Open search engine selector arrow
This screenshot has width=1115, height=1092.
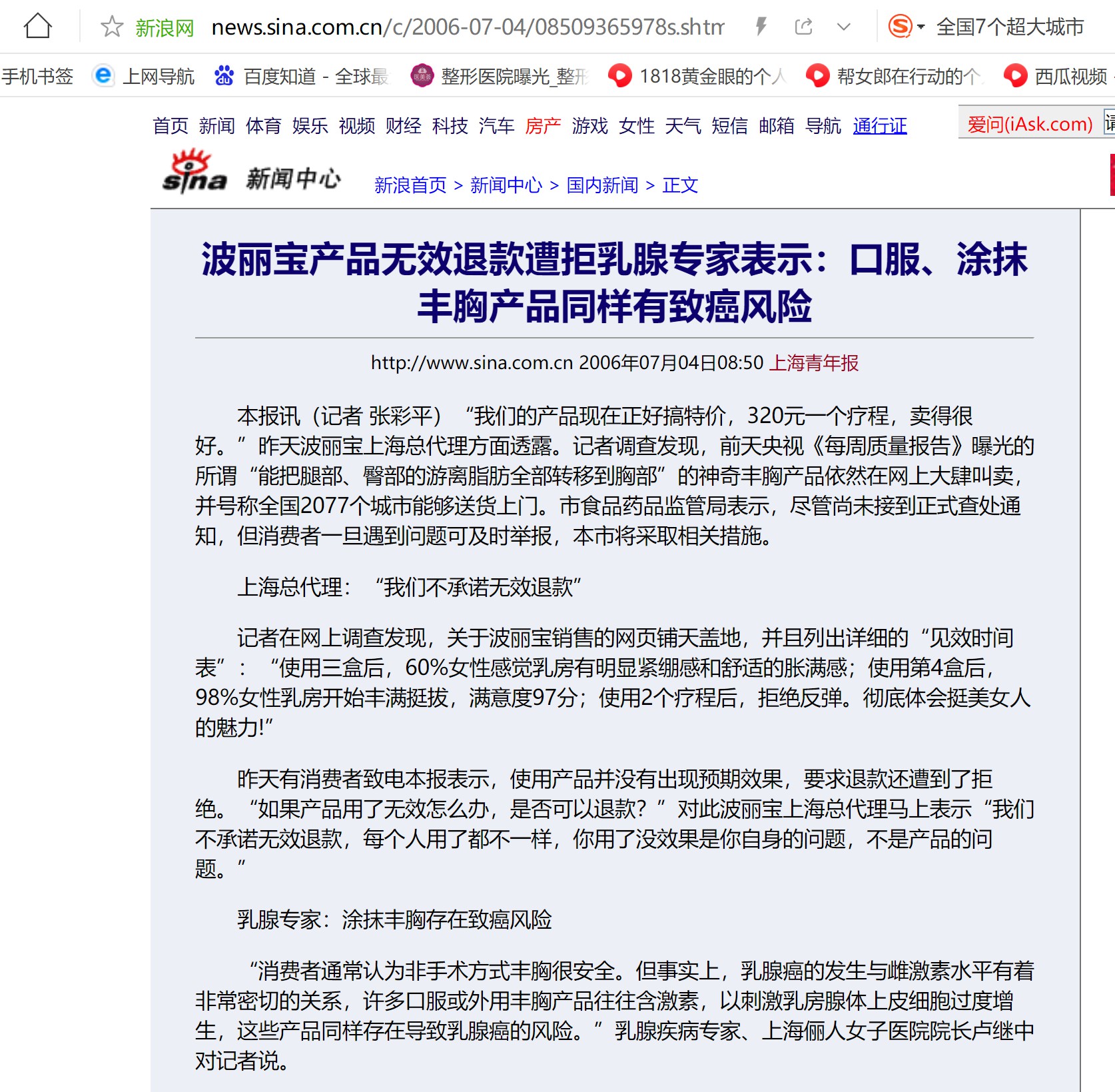(921, 27)
